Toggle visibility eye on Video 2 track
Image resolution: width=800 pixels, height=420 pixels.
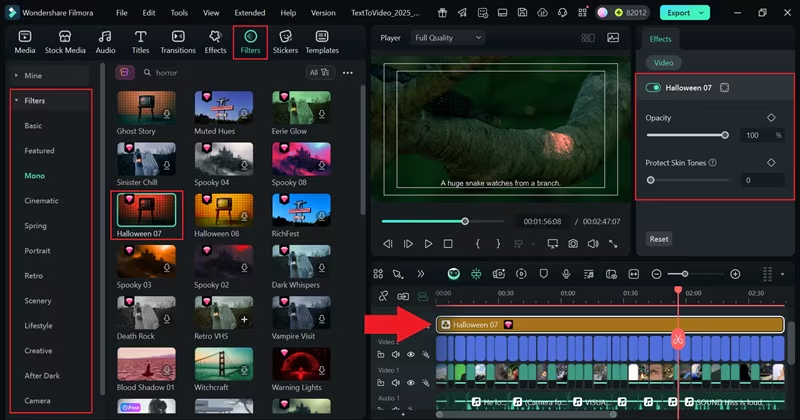(411, 354)
